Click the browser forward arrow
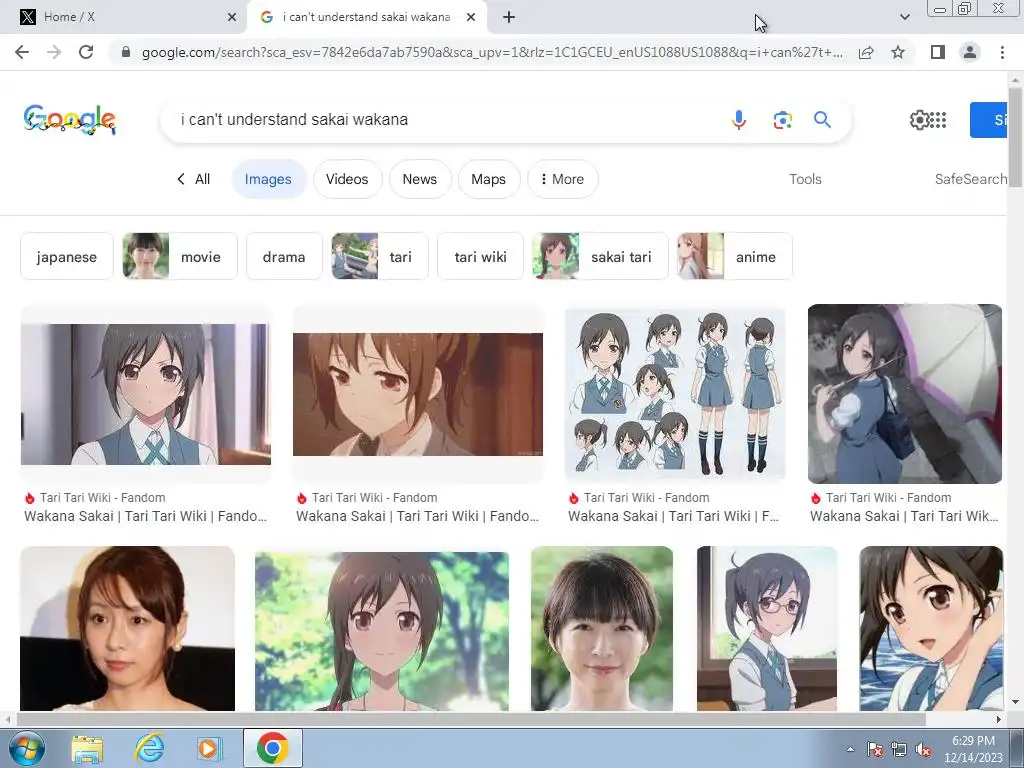Screen dimensions: 1024x768 tap(54, 52)
